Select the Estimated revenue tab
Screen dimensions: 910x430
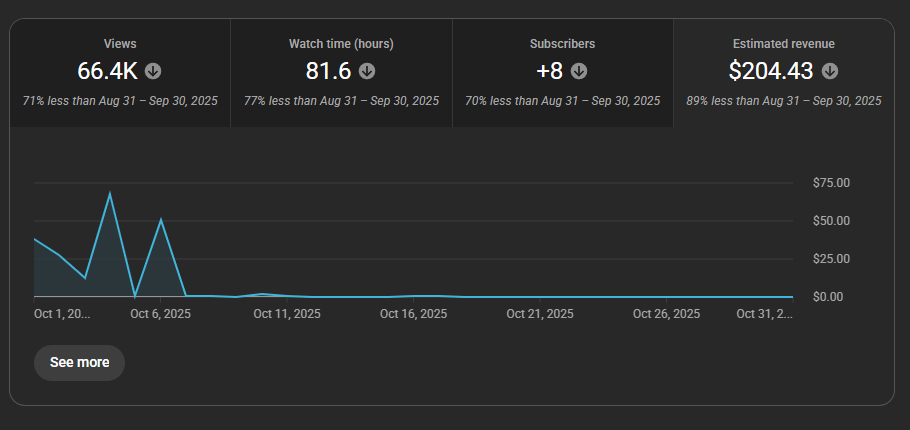tap(783, 44)
